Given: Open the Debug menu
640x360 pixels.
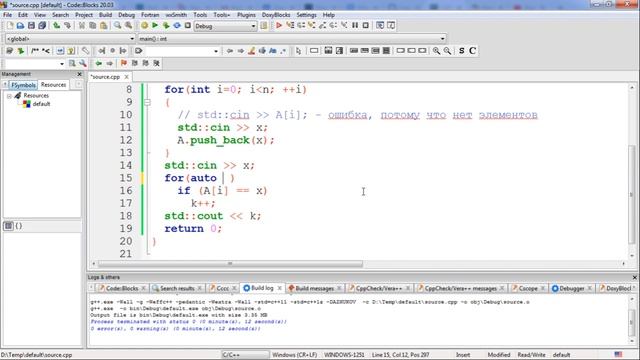Looking at the screenshot, I should click(127, 15).
